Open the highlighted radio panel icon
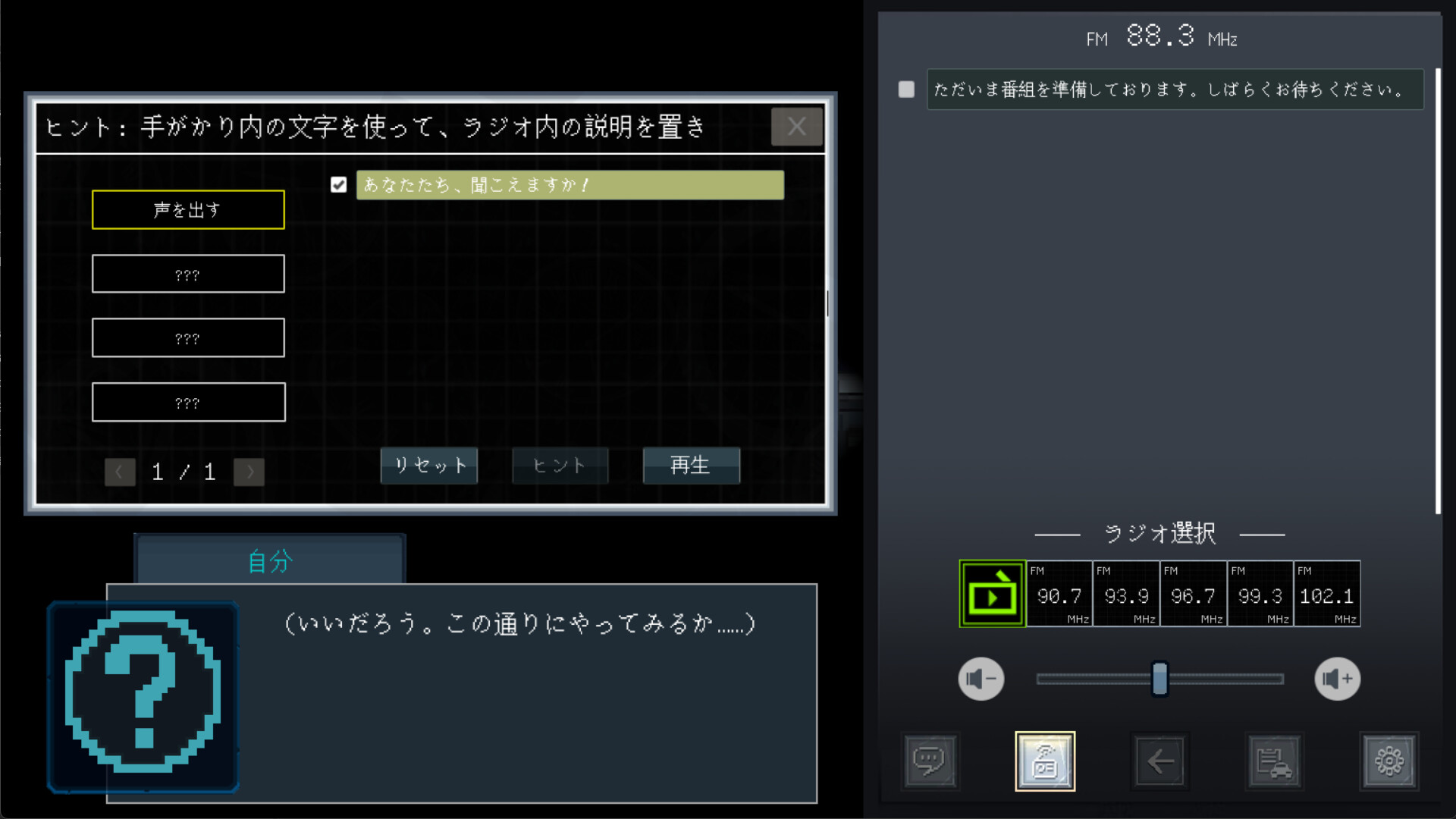This screenshot has height=819, width=1456. (1045, 761)
